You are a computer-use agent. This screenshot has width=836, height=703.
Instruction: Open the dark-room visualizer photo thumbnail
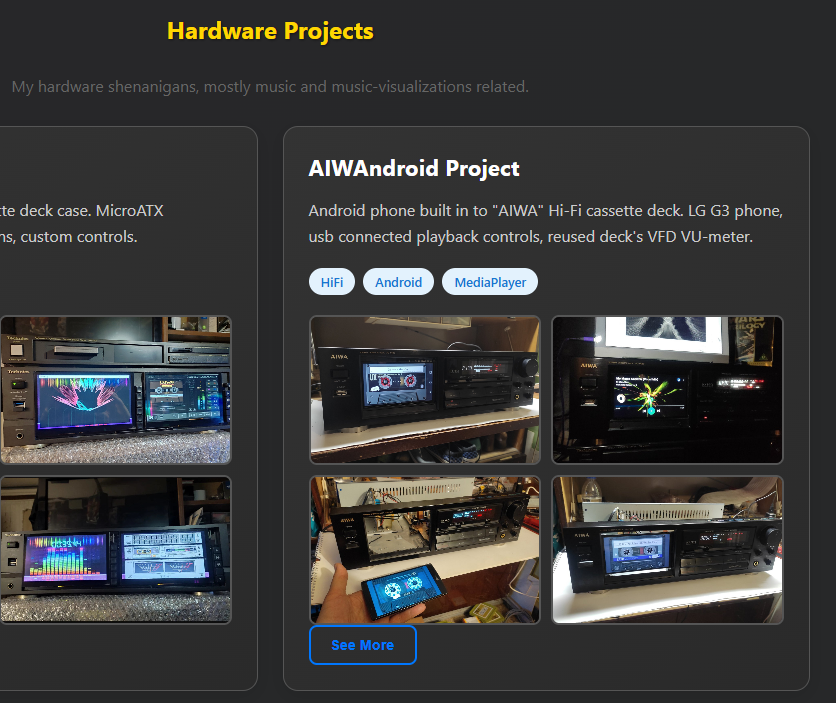pyautogui.click(x=667, y=390)
